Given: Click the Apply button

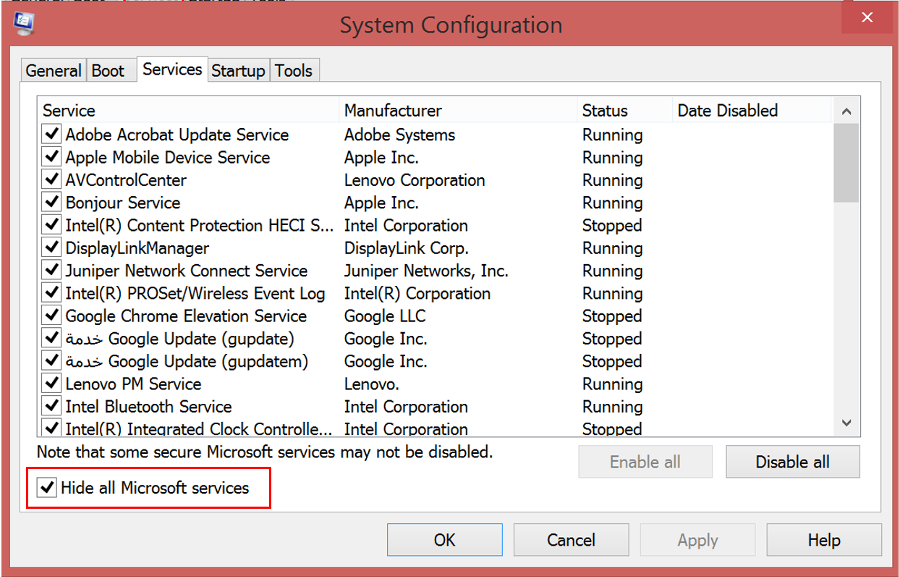Looking at the screenshot, I should [698, 540].
